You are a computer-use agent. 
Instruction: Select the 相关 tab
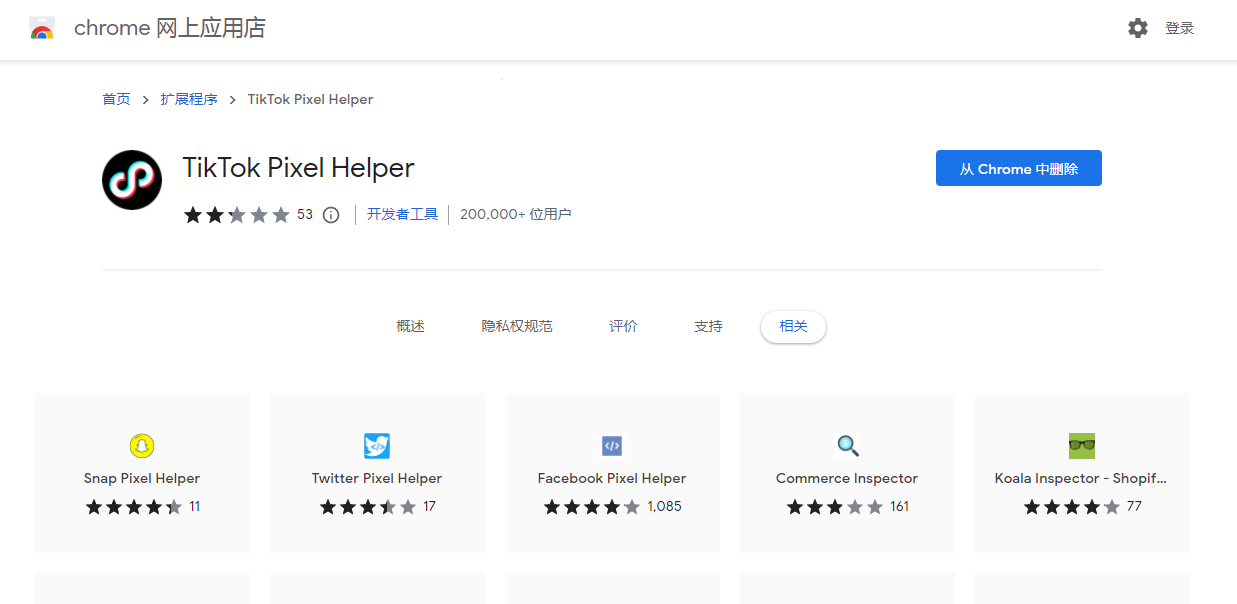tap(793, 327)
